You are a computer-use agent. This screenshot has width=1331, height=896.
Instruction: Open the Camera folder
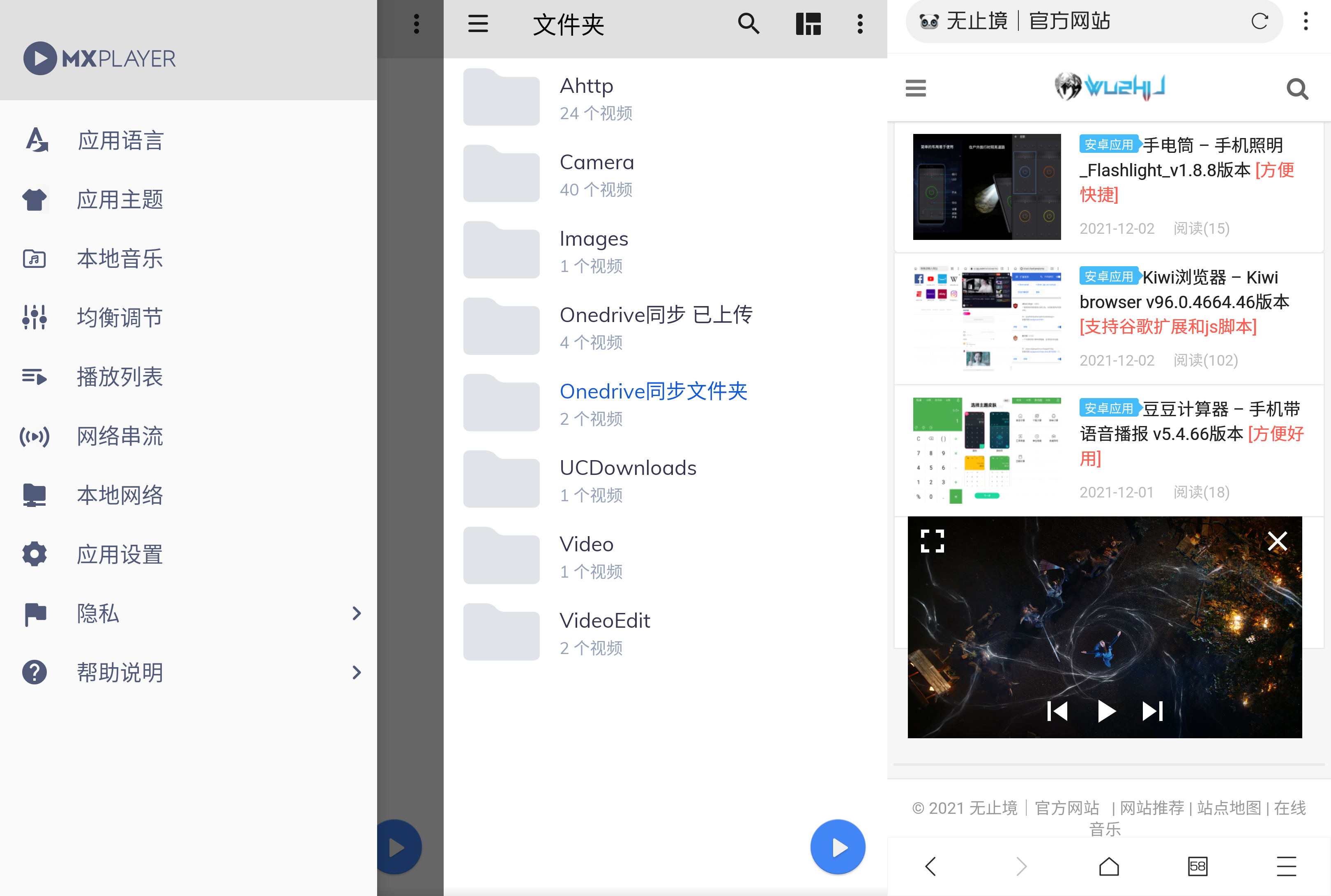point(665,174)
